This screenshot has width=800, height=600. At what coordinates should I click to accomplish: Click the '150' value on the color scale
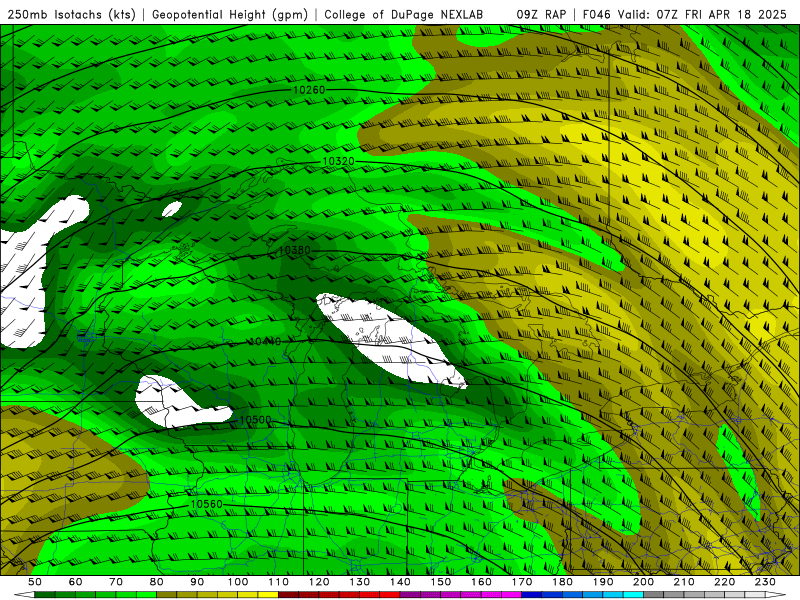[441, 582]
